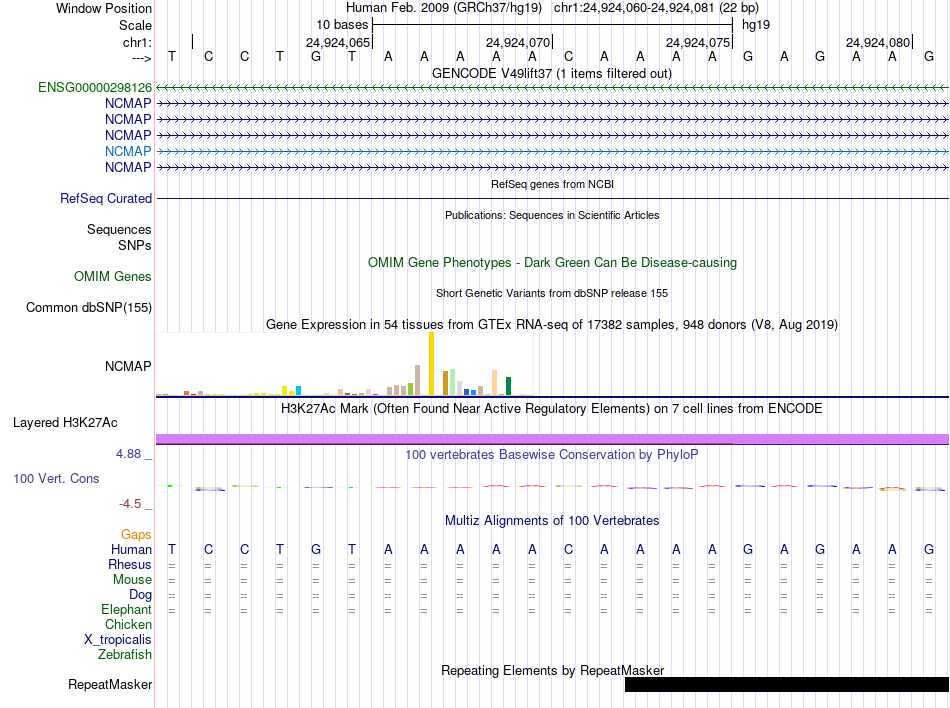The width and height of the screenshot is (950, 708).
Task: Click Repeating Elements by RepeatMasker title
Action: (x=552, y=671)
